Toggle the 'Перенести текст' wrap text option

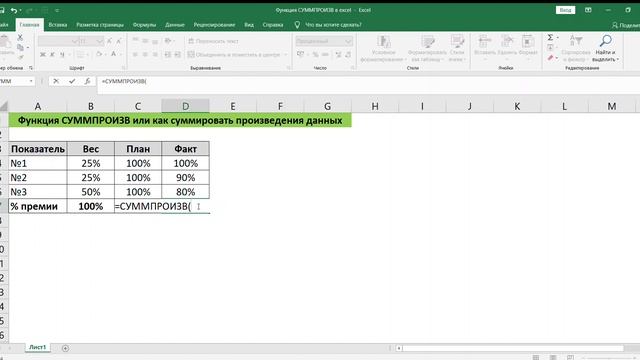(x=213, y=41)
